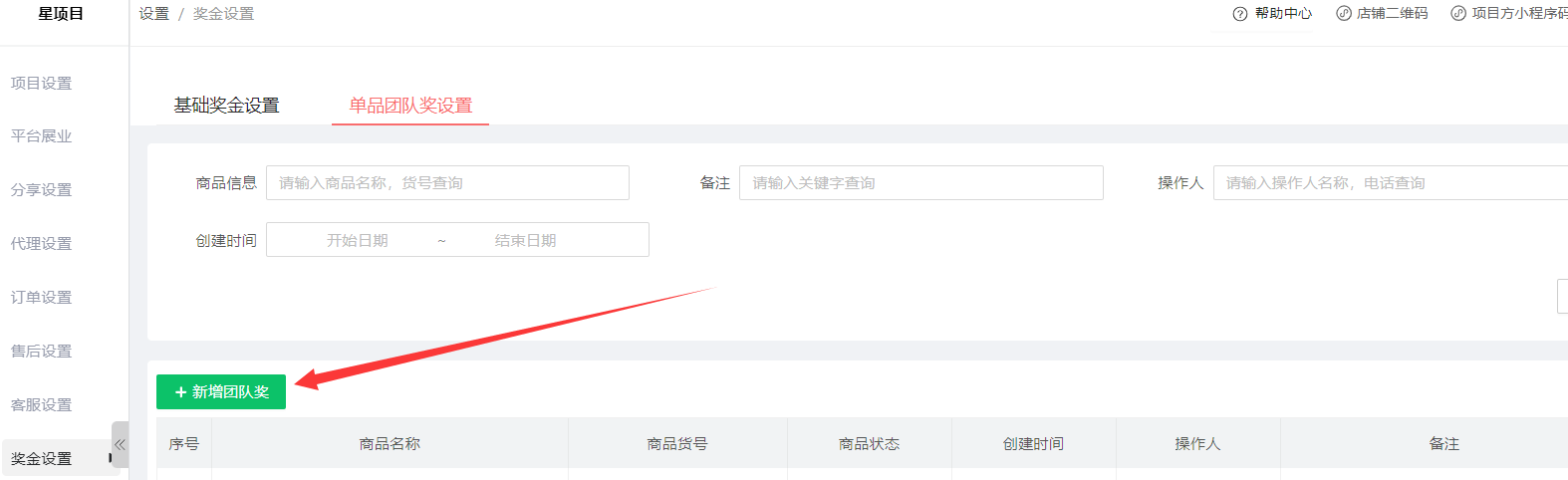The height and width of the screenshot is (480, 1568).
Task: Collapse the sidebar with the double chevron
Action: (x=120, y=445)
